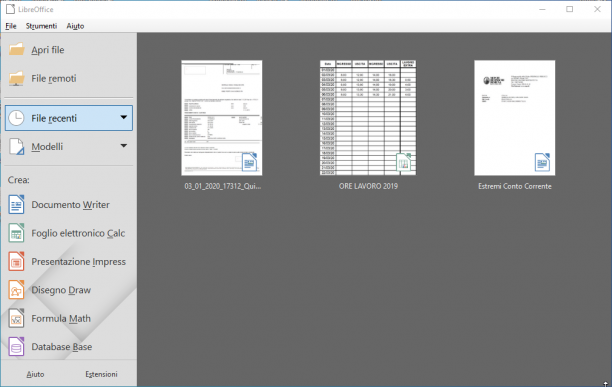Screen dimensions: 612x387
Task: Click the Apri file label
Action: coord(48,50)
